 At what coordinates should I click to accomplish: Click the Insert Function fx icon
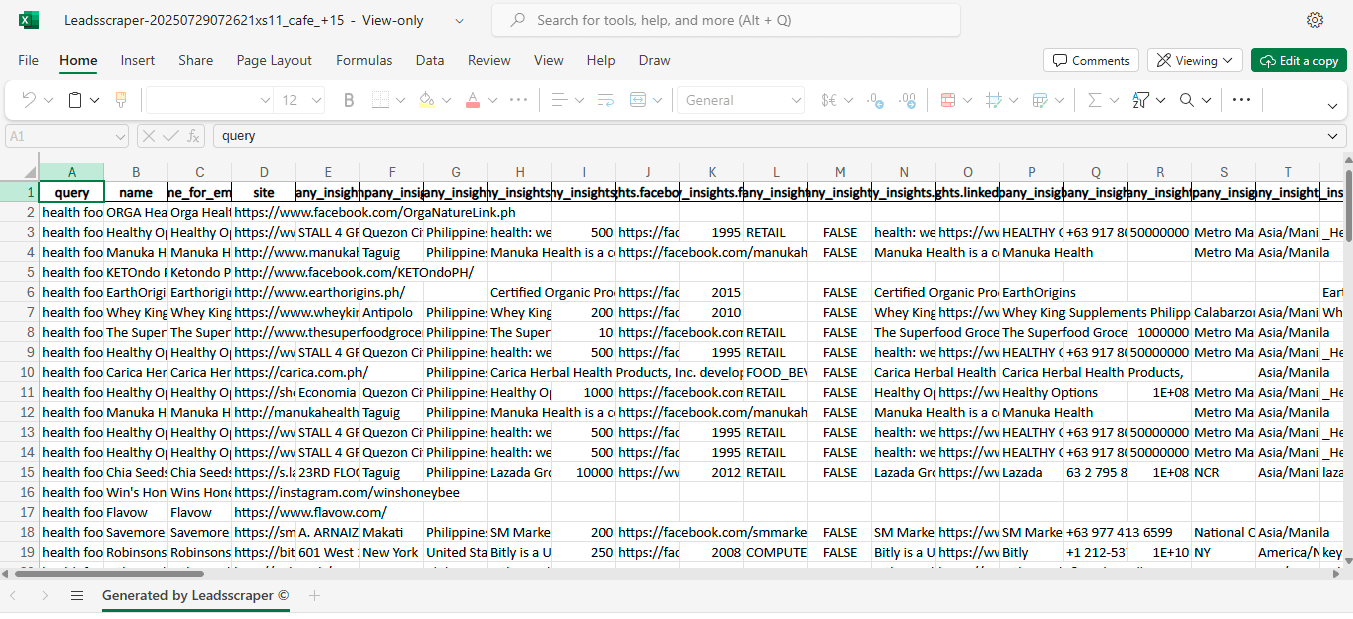click(194, 136)
